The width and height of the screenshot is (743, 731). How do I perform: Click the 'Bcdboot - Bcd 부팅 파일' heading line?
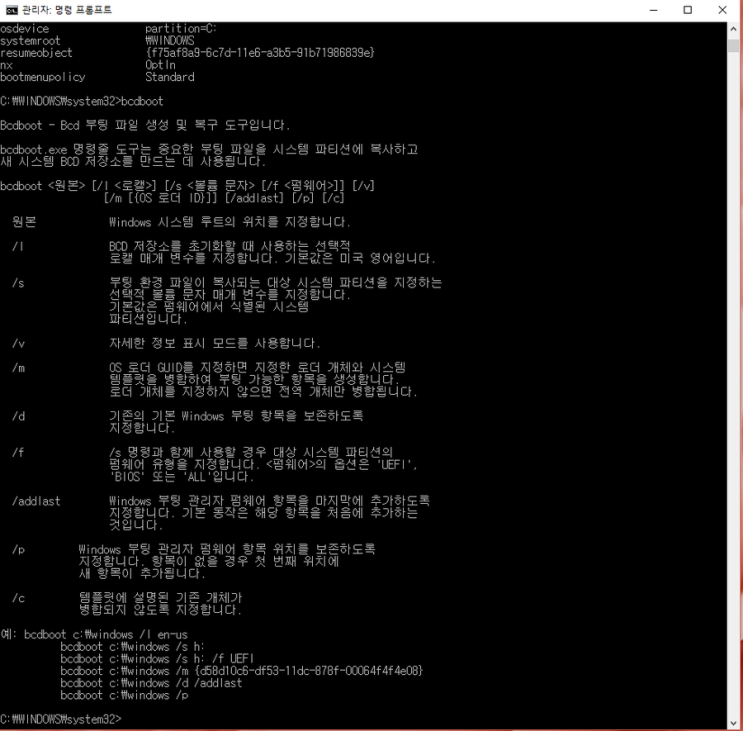[145, 125]
